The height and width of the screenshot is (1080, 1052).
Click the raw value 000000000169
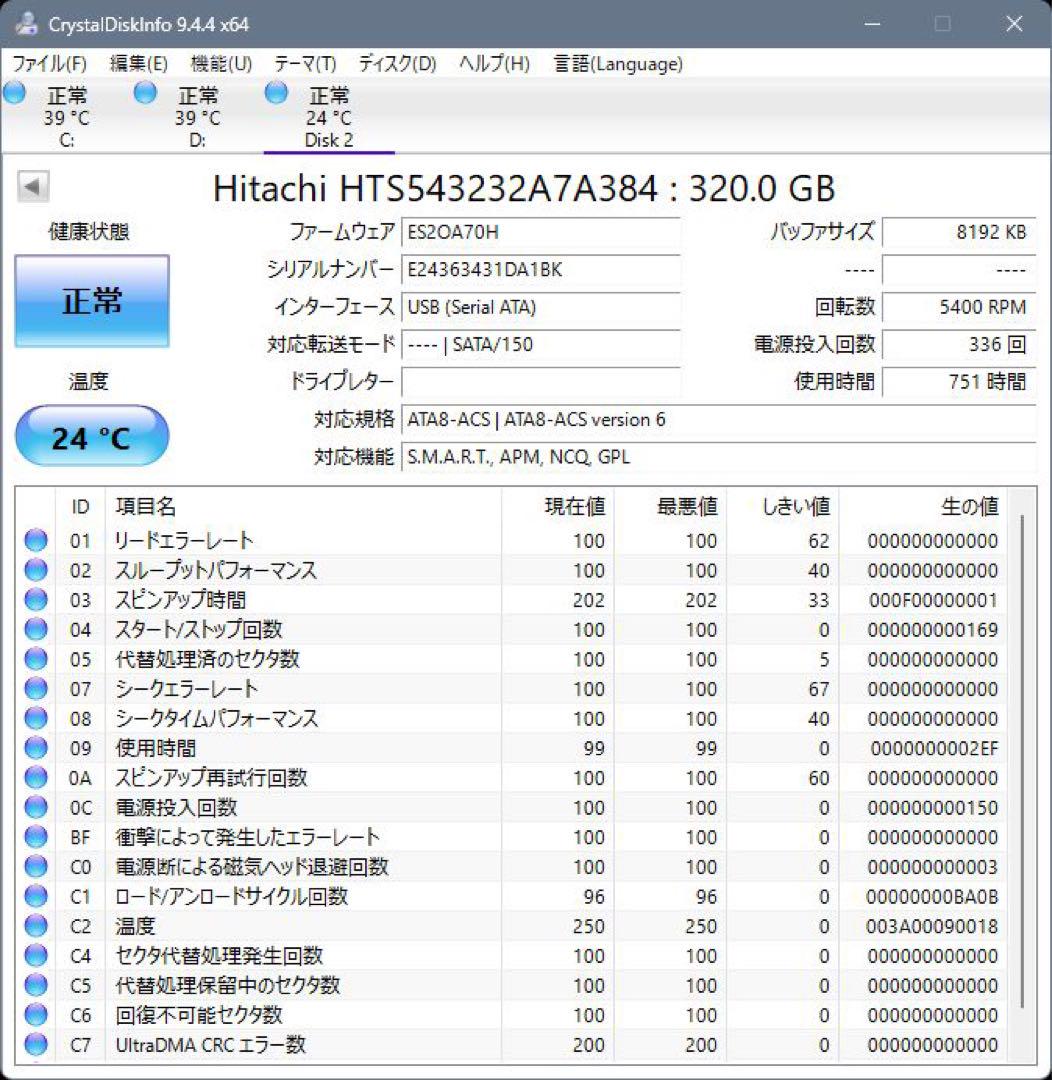pos(933,630)
